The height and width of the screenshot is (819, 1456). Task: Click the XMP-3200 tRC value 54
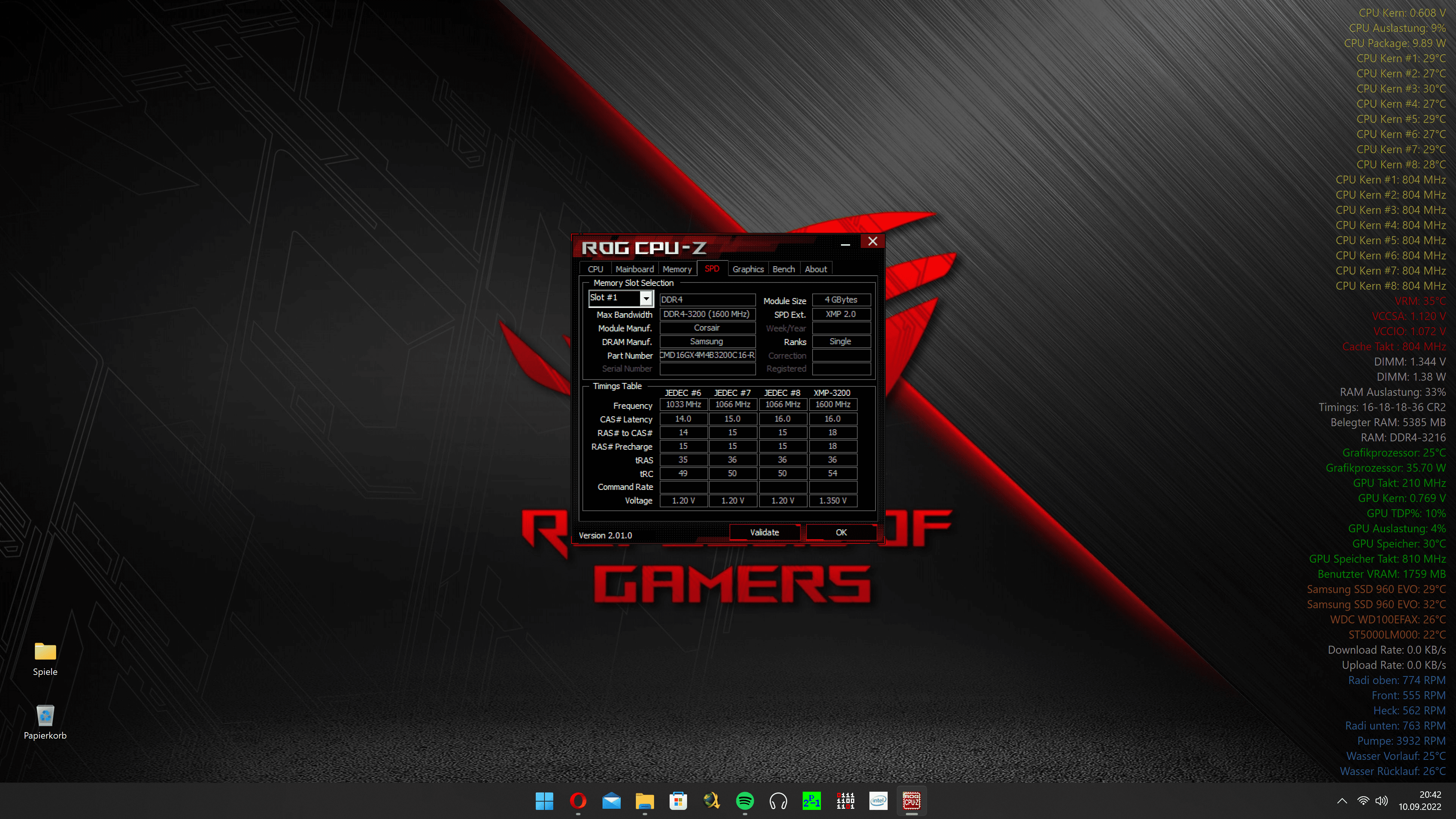(833, 474)
